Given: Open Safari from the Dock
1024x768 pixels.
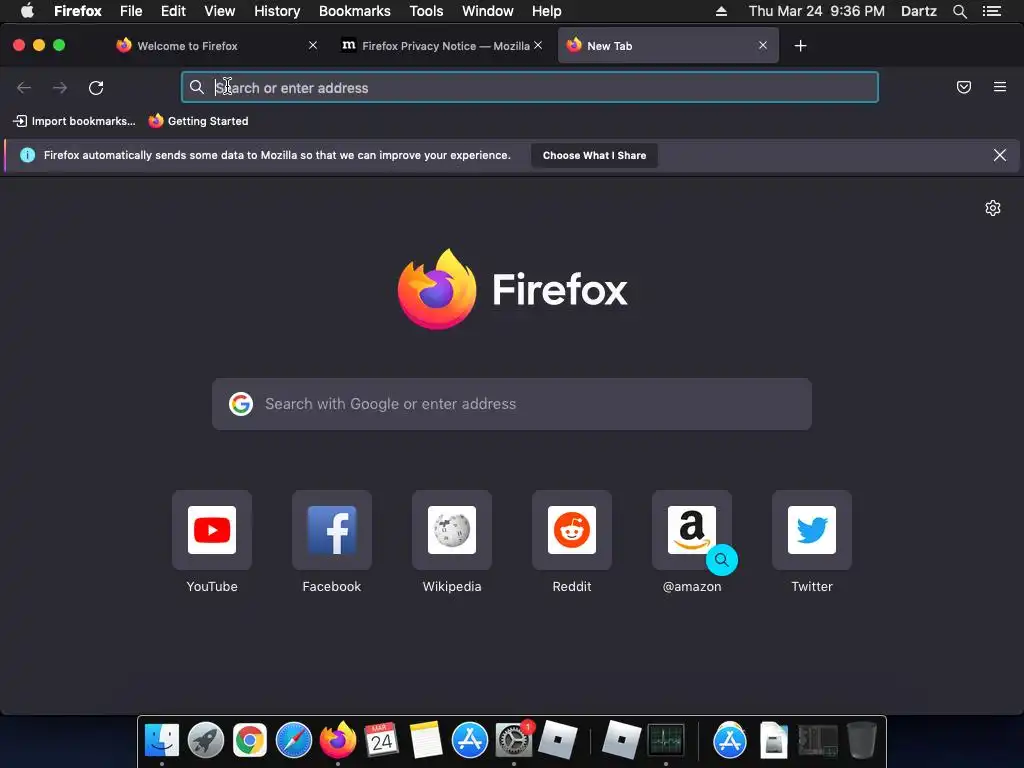Looking at the screenshot, I should tap(294, 741).
